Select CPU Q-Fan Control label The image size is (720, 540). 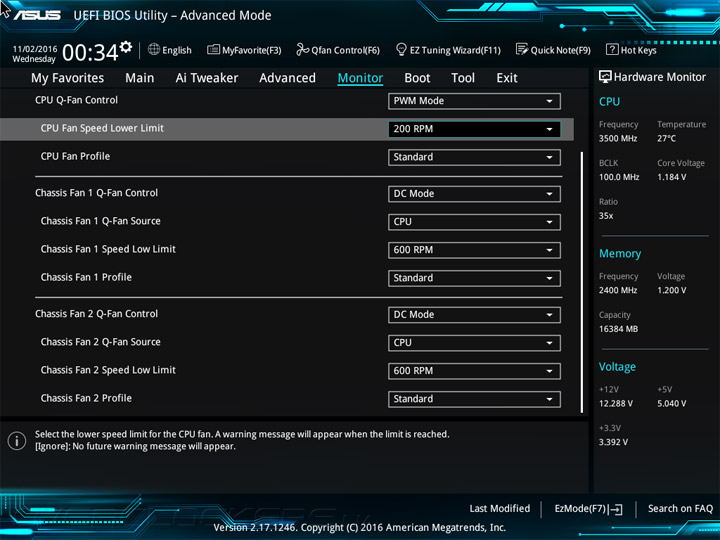76,100
